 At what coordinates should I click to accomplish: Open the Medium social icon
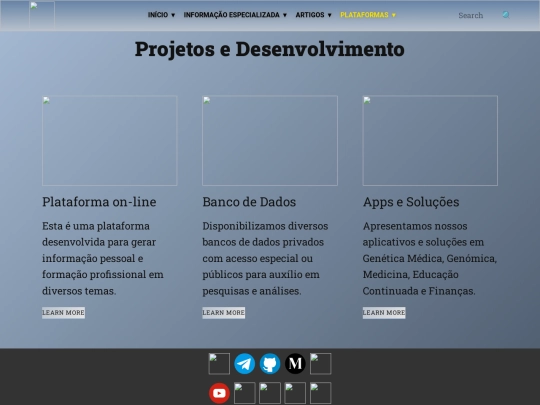[x=295, y=364]
